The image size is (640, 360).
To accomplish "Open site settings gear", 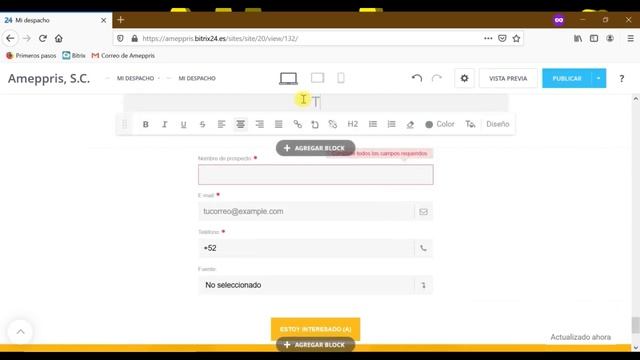I will click(x=464, y=78).
